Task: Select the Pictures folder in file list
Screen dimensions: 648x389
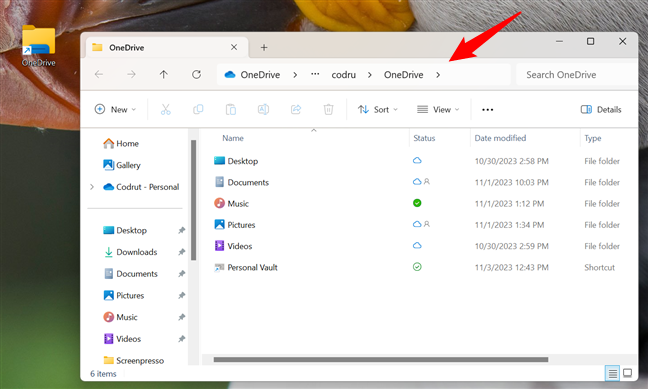Action: 235,225
